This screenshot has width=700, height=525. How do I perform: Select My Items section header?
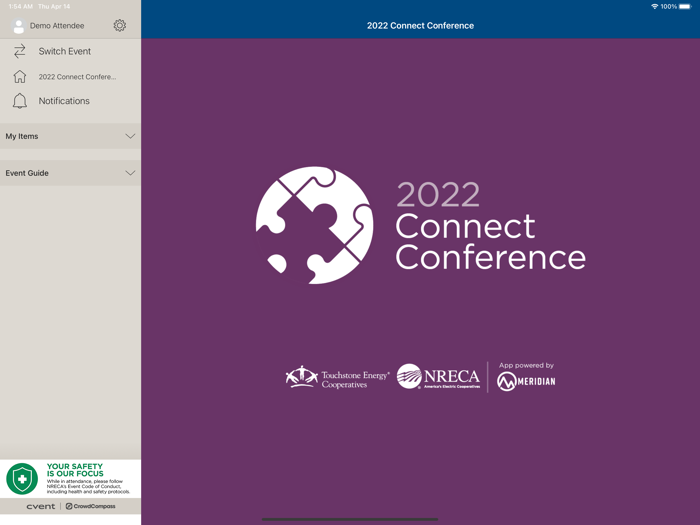click(71, 136)
